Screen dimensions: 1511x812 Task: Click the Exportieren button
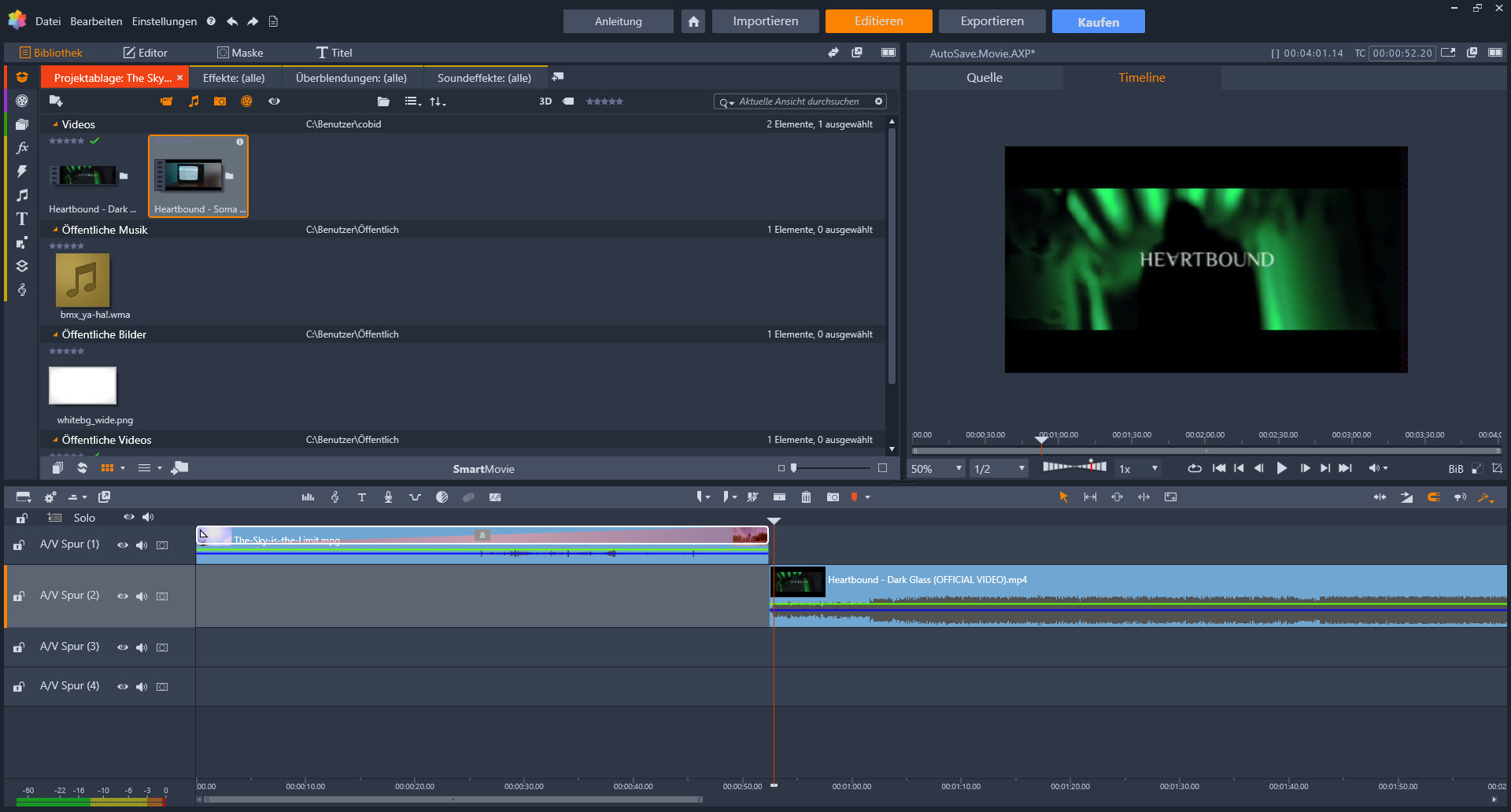(991, 21)
